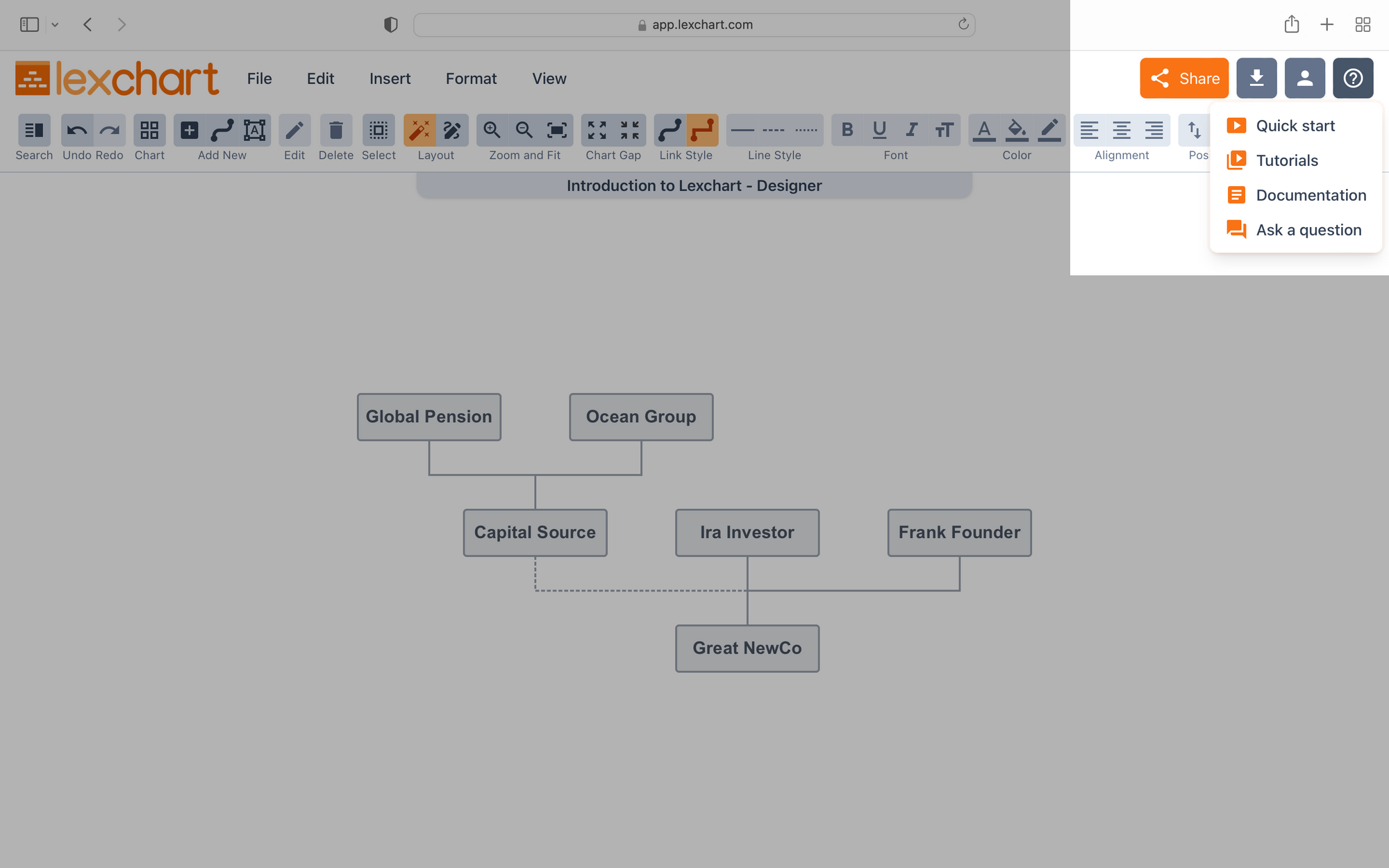This screenshot has width=1389, height=868.
Task: Click the Quick start link
Action: tap(1295, 125)
